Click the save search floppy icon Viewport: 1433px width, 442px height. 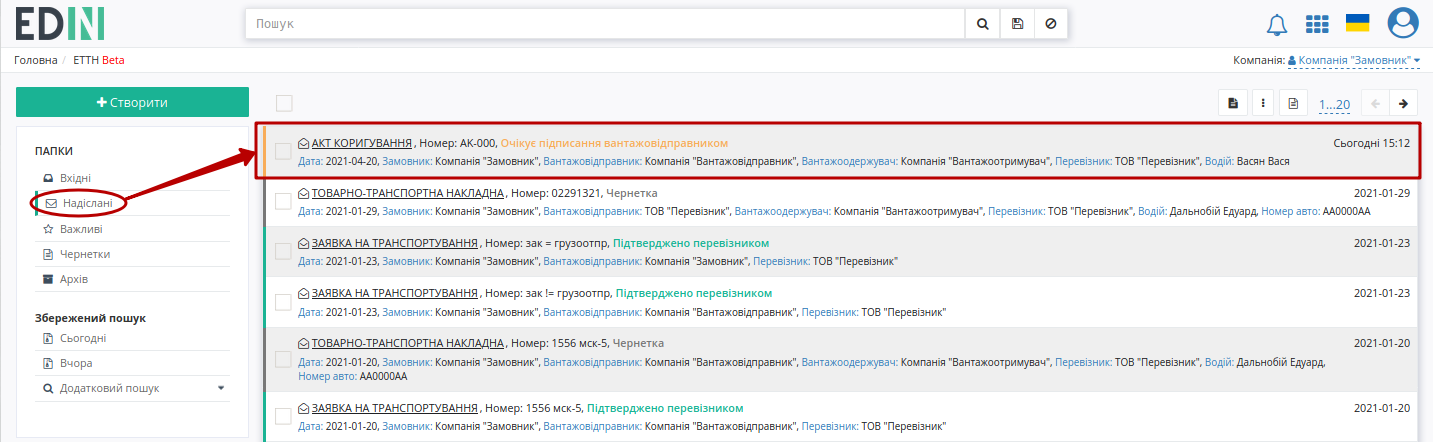pyautogui.click(x=1017, y=23)
